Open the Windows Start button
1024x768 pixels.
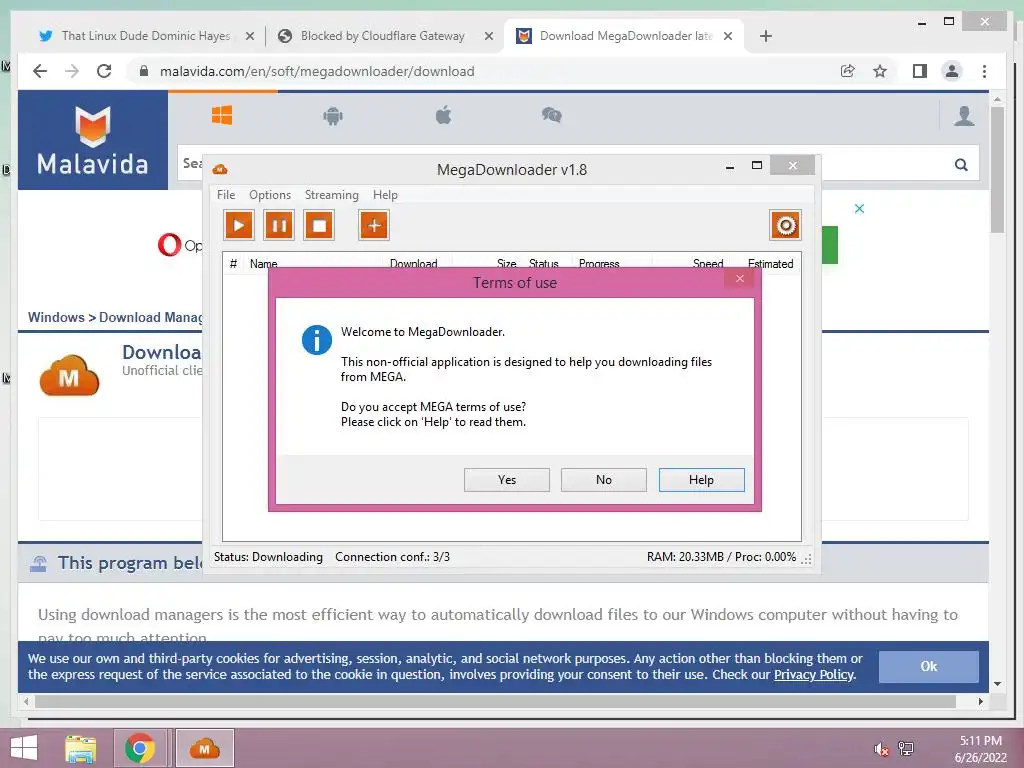[x=24, y=748]
